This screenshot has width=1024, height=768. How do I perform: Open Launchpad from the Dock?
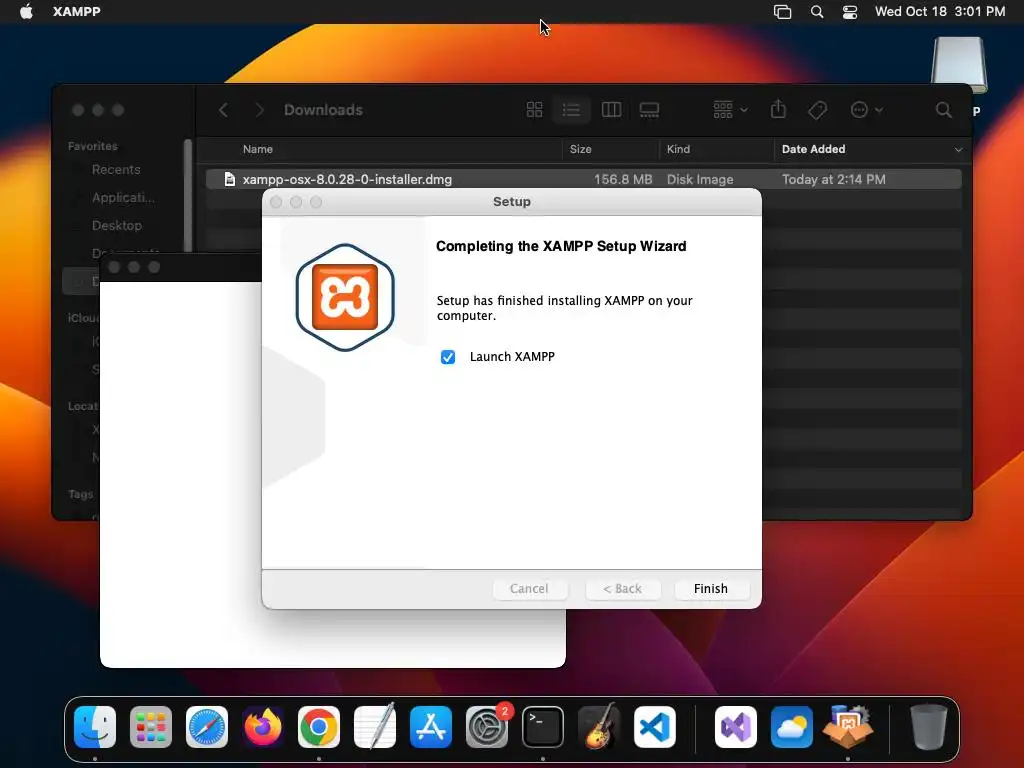coord(151,727)
